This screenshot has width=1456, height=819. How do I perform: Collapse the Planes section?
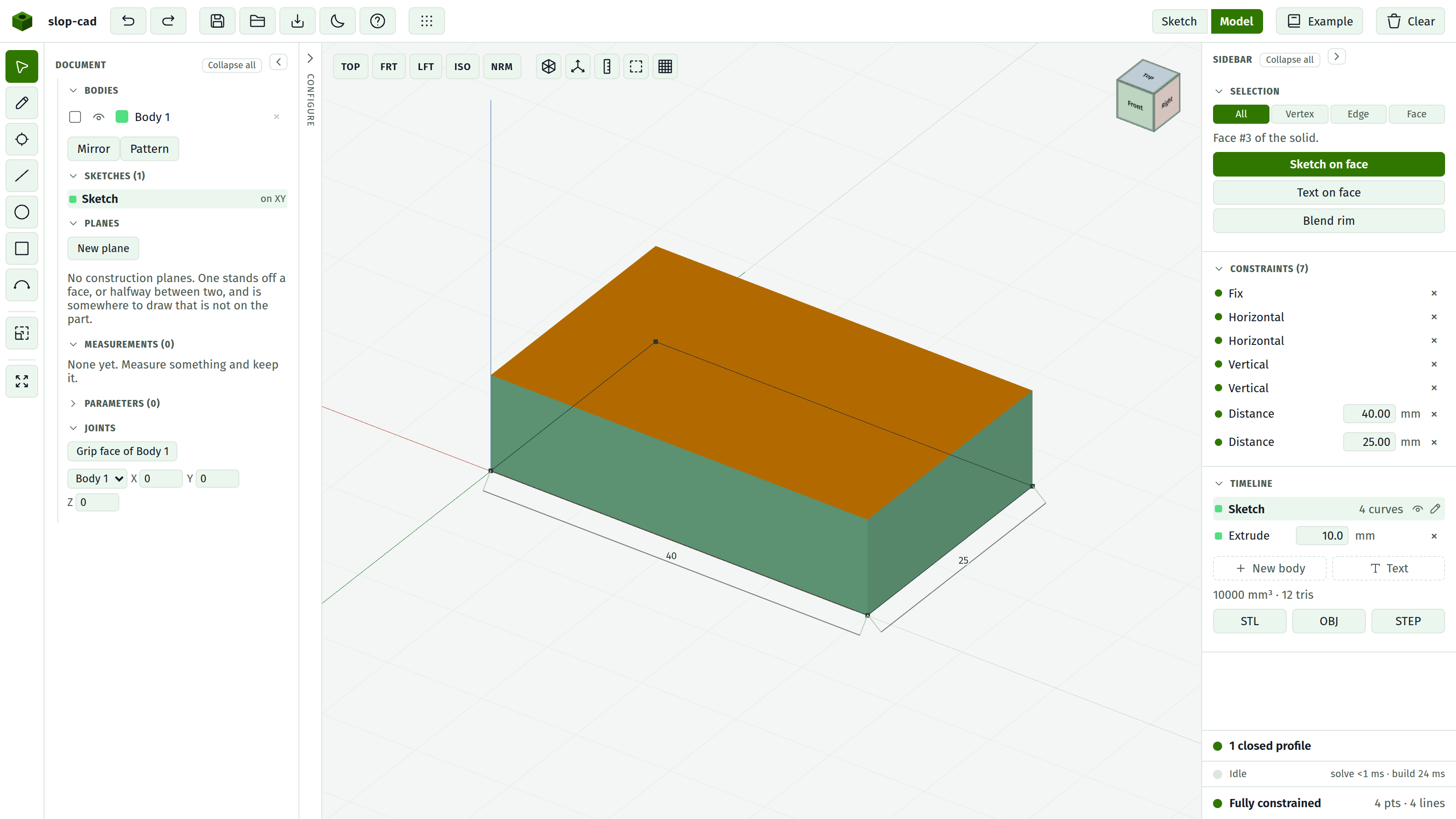point(73,223)
